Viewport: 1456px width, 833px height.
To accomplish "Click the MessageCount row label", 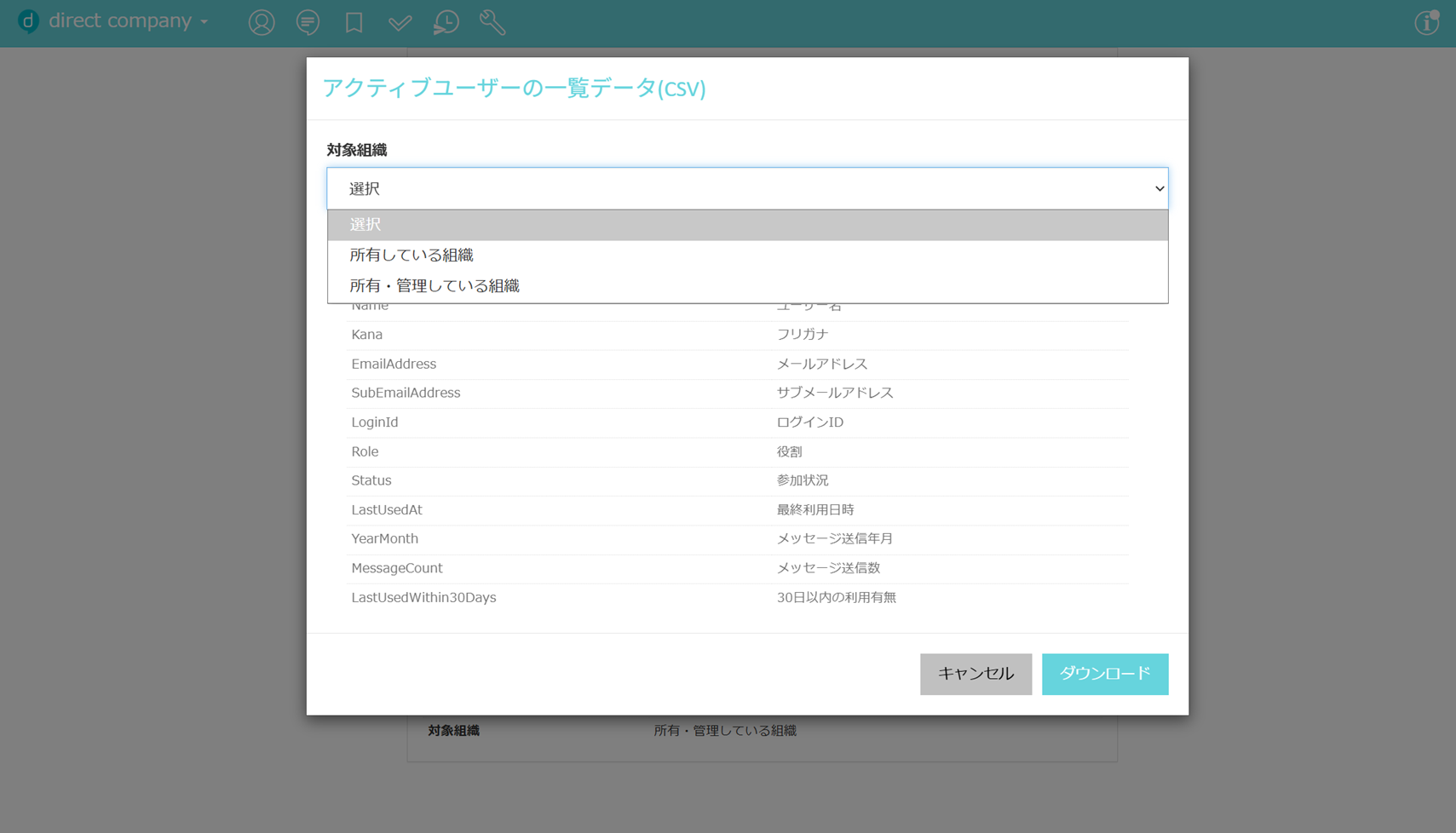I will coord(397,568).
